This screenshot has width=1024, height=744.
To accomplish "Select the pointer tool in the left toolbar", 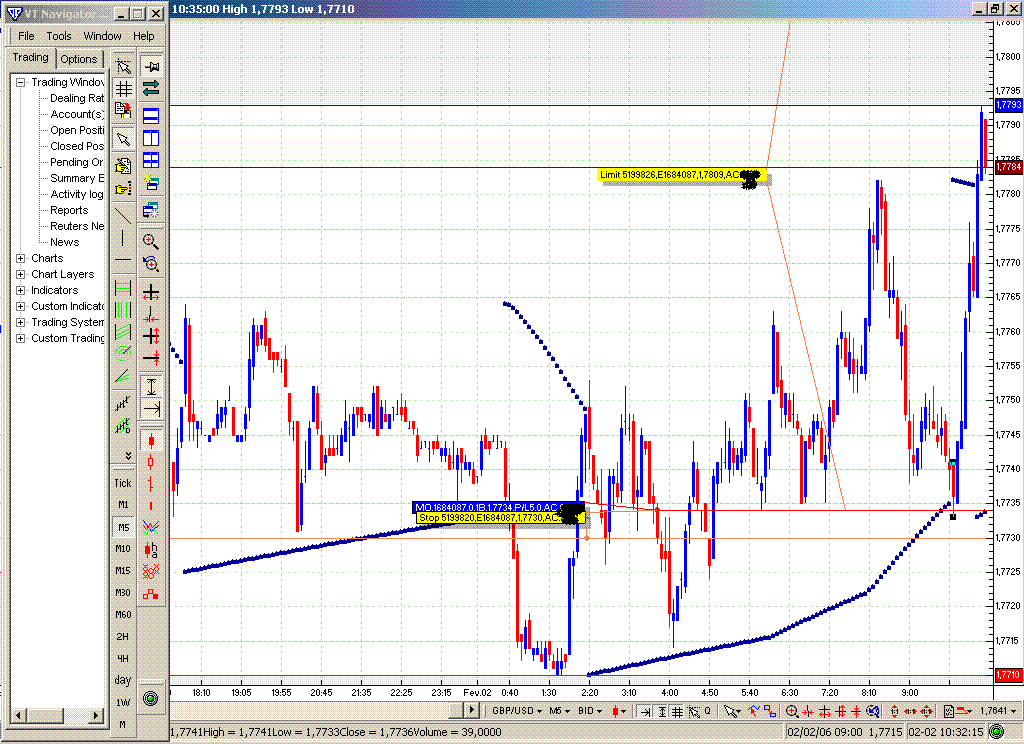I will (x=124, y=138).
